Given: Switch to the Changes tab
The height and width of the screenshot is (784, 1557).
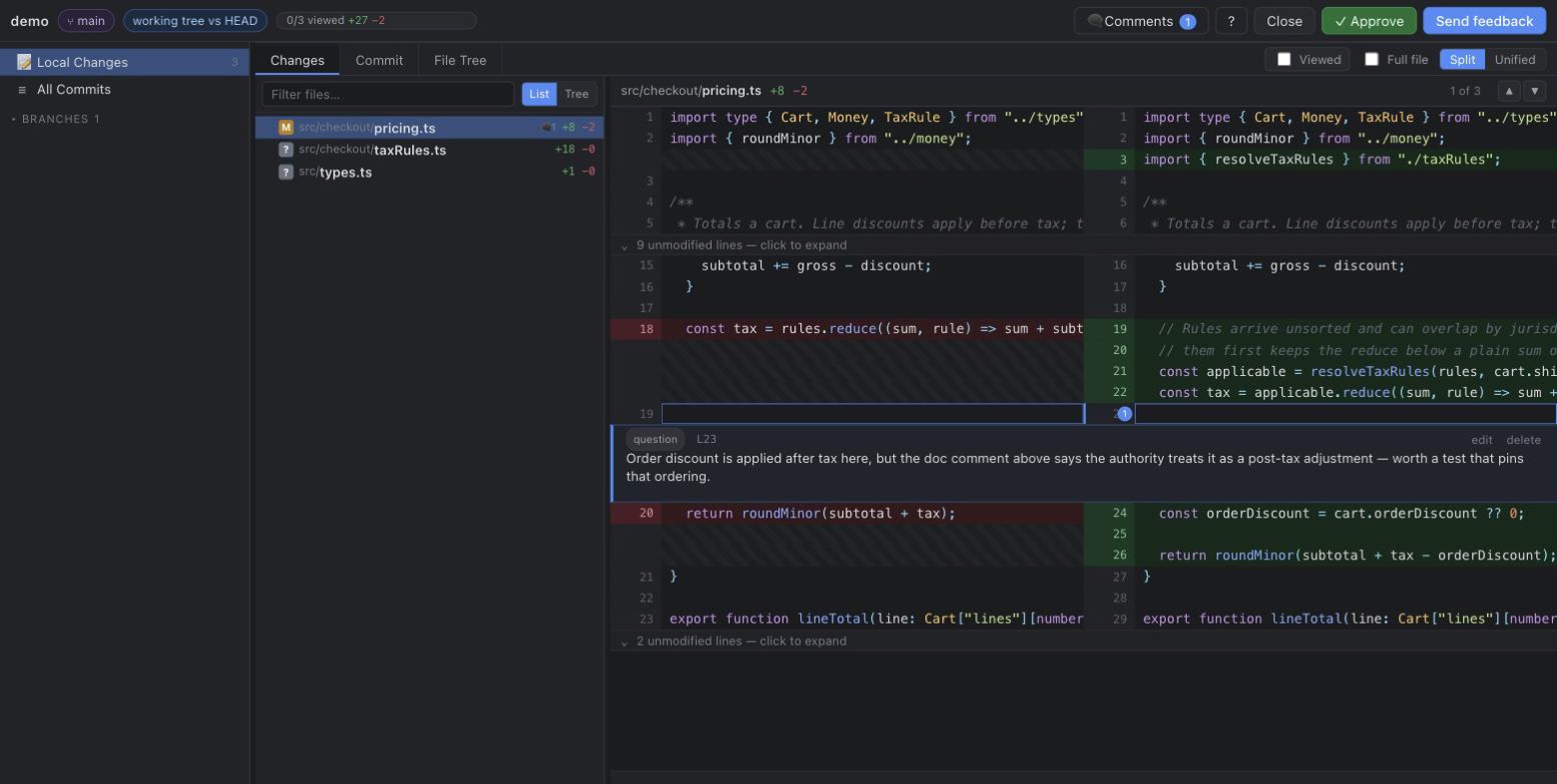Looking at the screenshot, I should (297, 60).
